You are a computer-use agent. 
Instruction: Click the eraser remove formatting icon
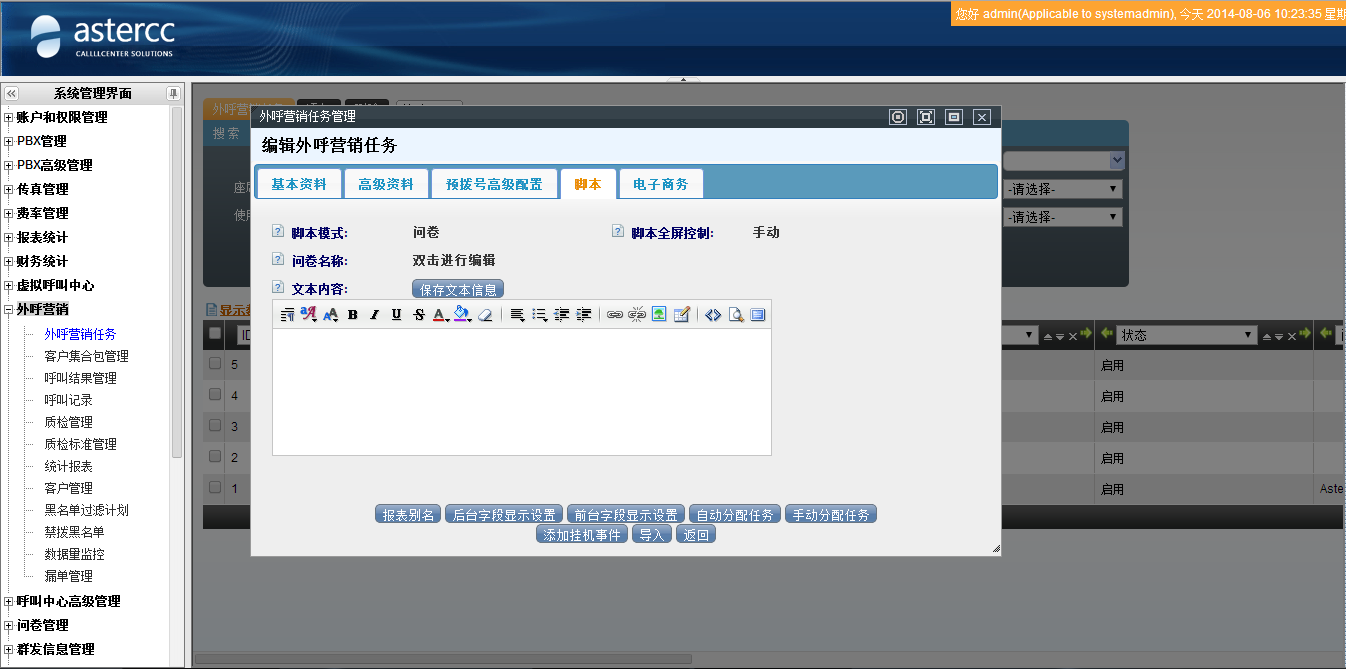(486, 315)
